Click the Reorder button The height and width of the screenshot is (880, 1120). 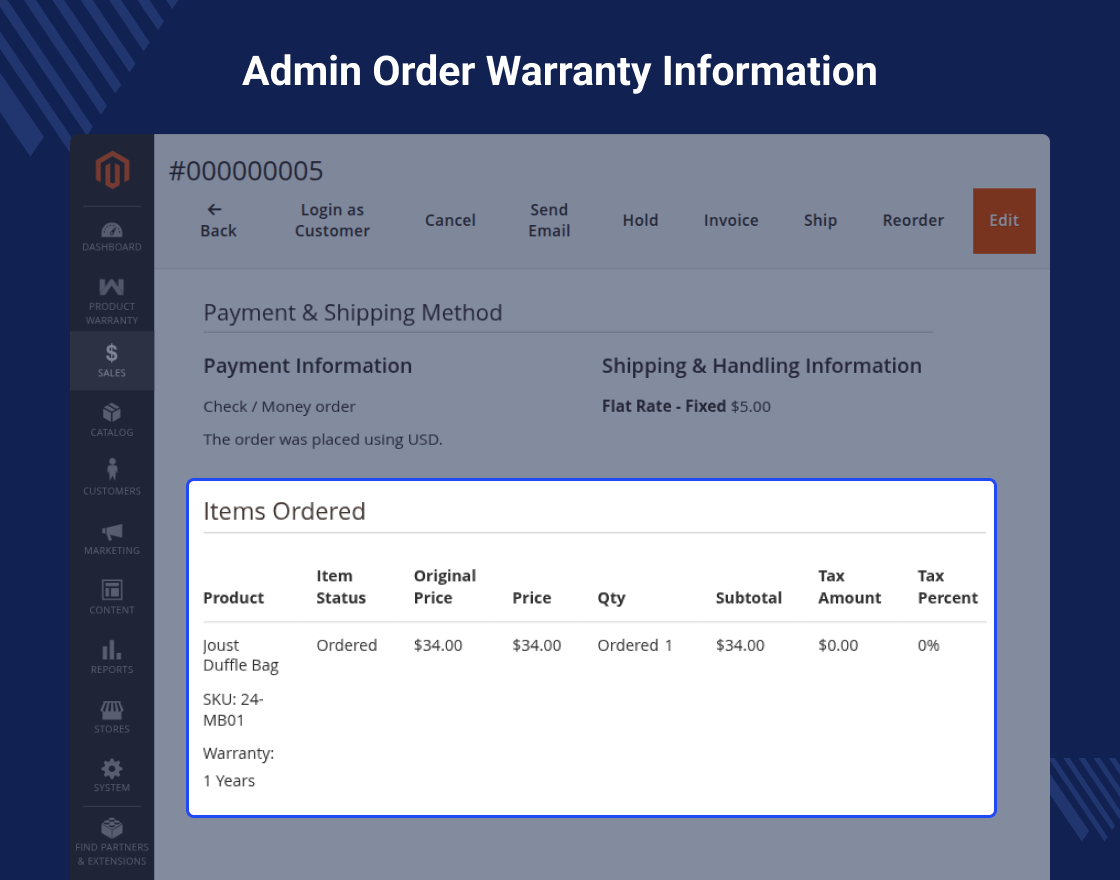913,220
